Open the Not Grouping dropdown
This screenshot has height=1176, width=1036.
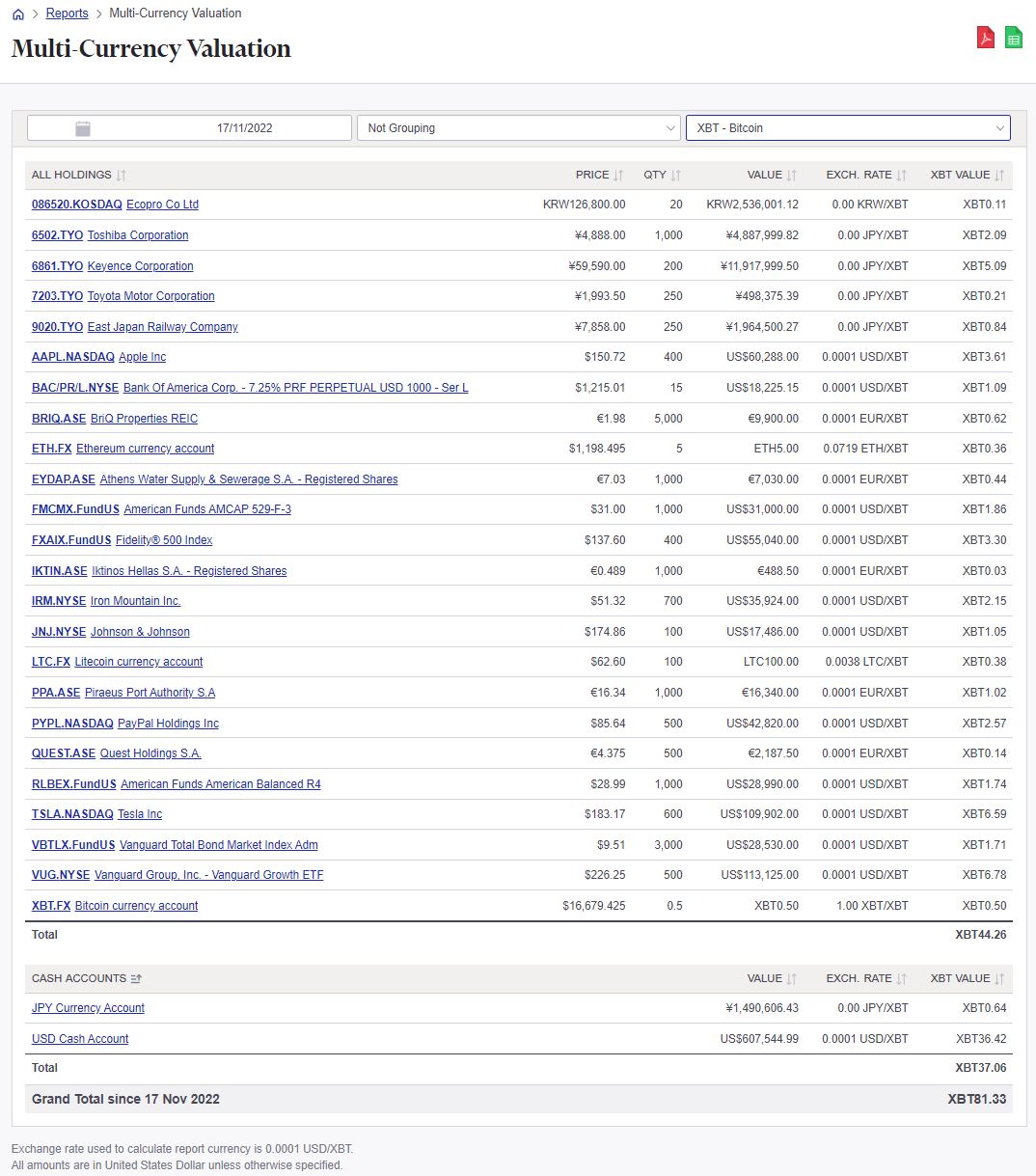coord(519,127)
